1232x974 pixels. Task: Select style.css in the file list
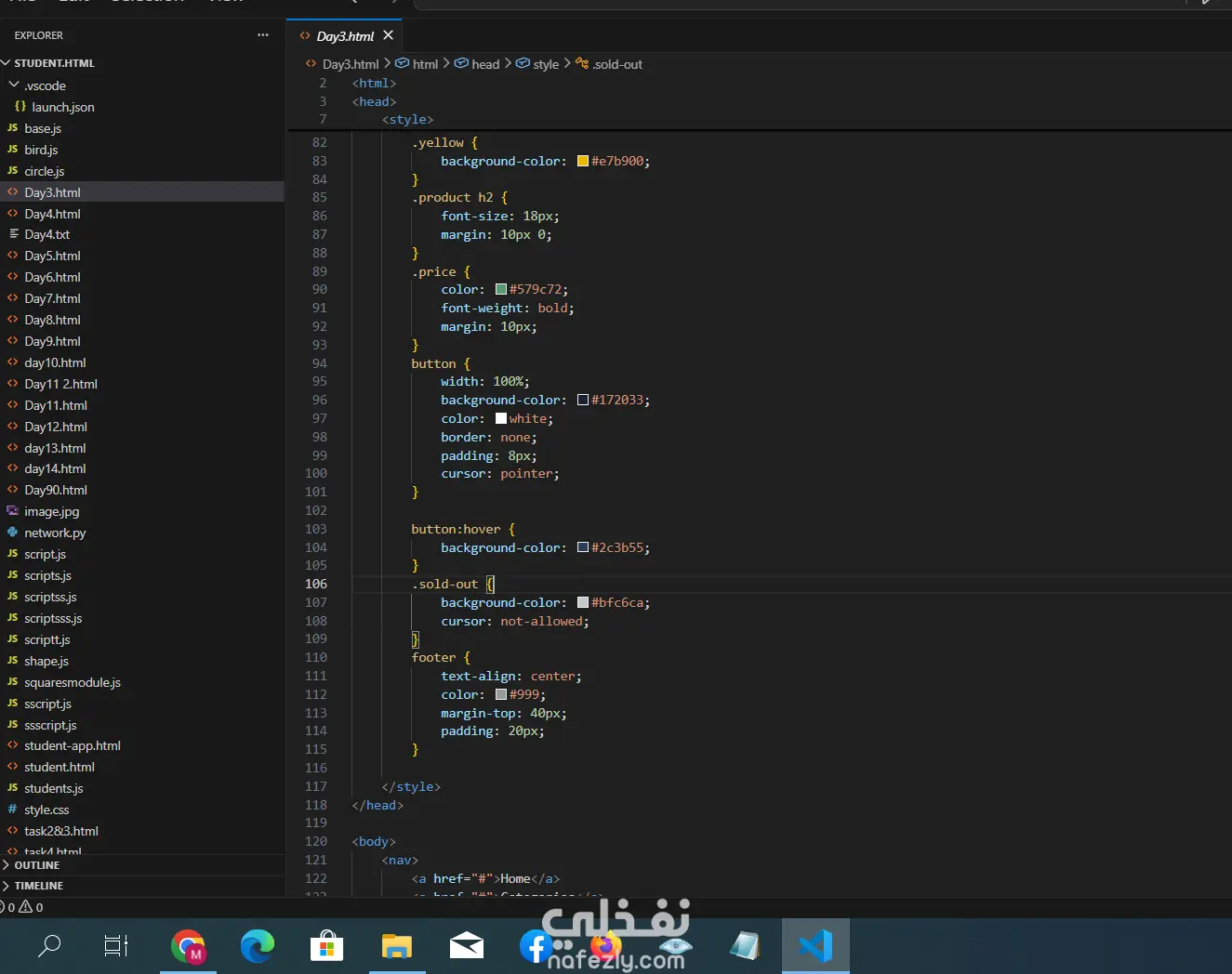click(46, 809)
